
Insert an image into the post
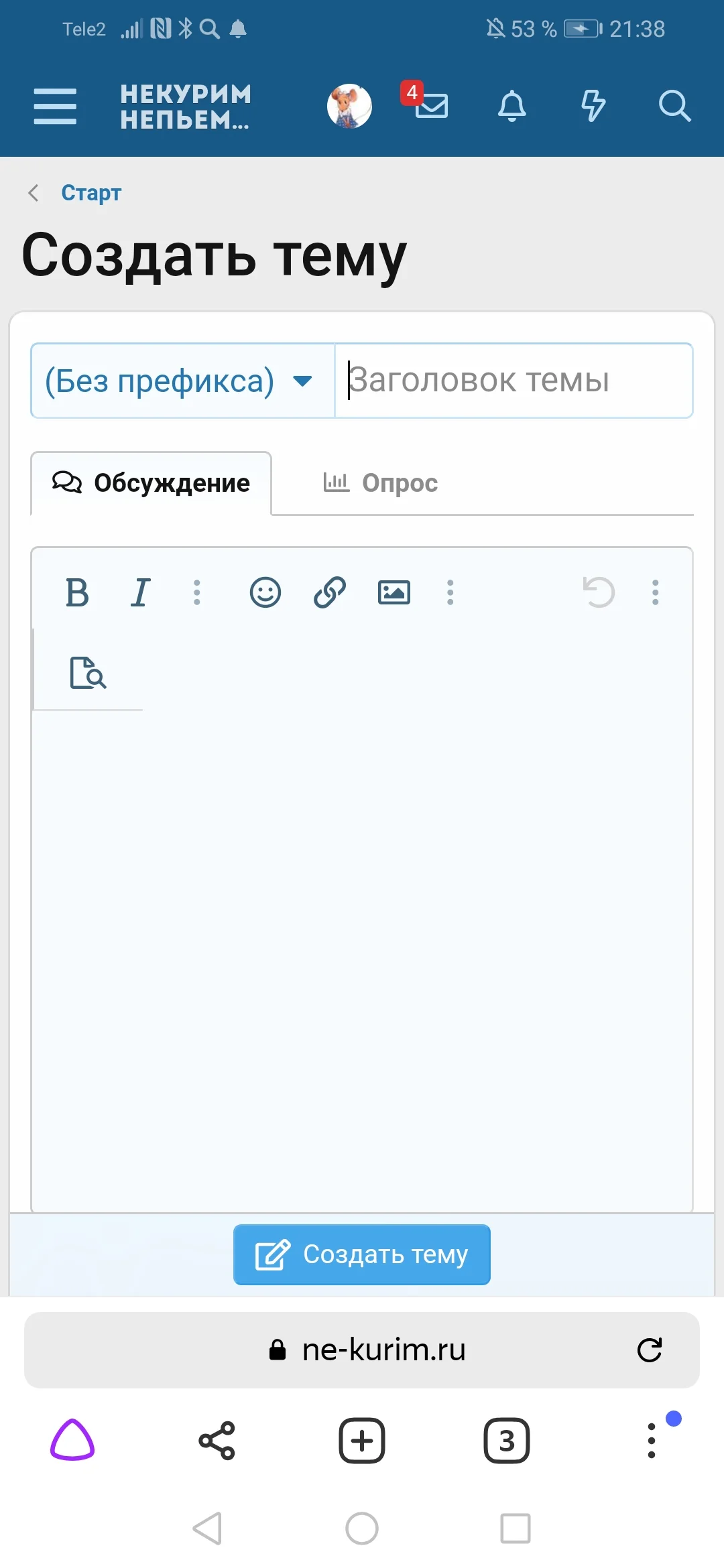(x=394, y=592)
